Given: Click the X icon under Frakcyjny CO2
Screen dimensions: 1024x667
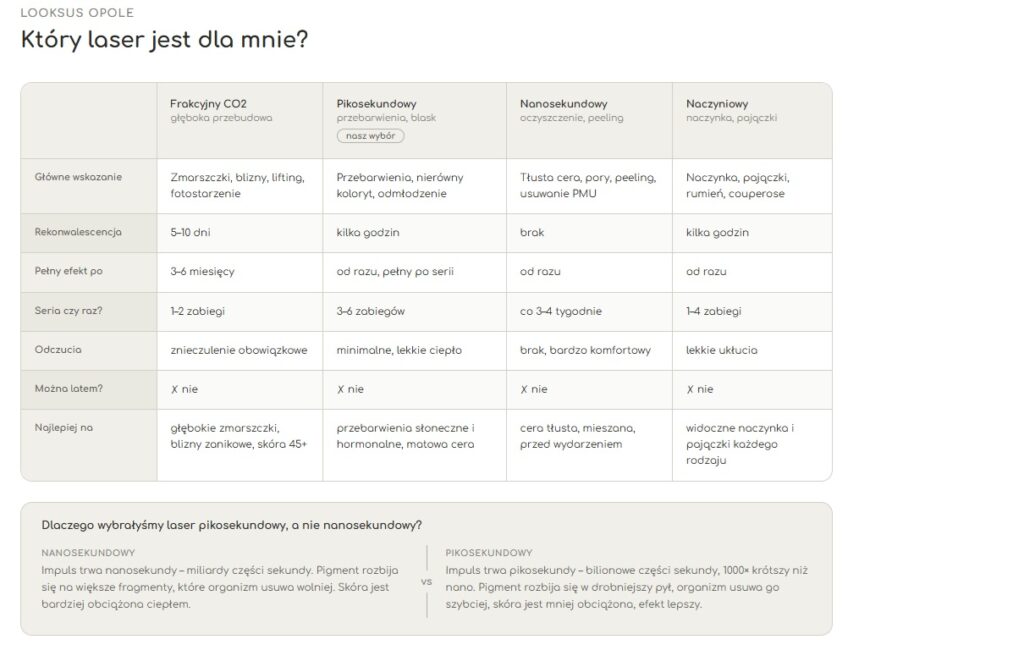Looking at the screenshot, I should pyautogui.click(x=175, y=389).
